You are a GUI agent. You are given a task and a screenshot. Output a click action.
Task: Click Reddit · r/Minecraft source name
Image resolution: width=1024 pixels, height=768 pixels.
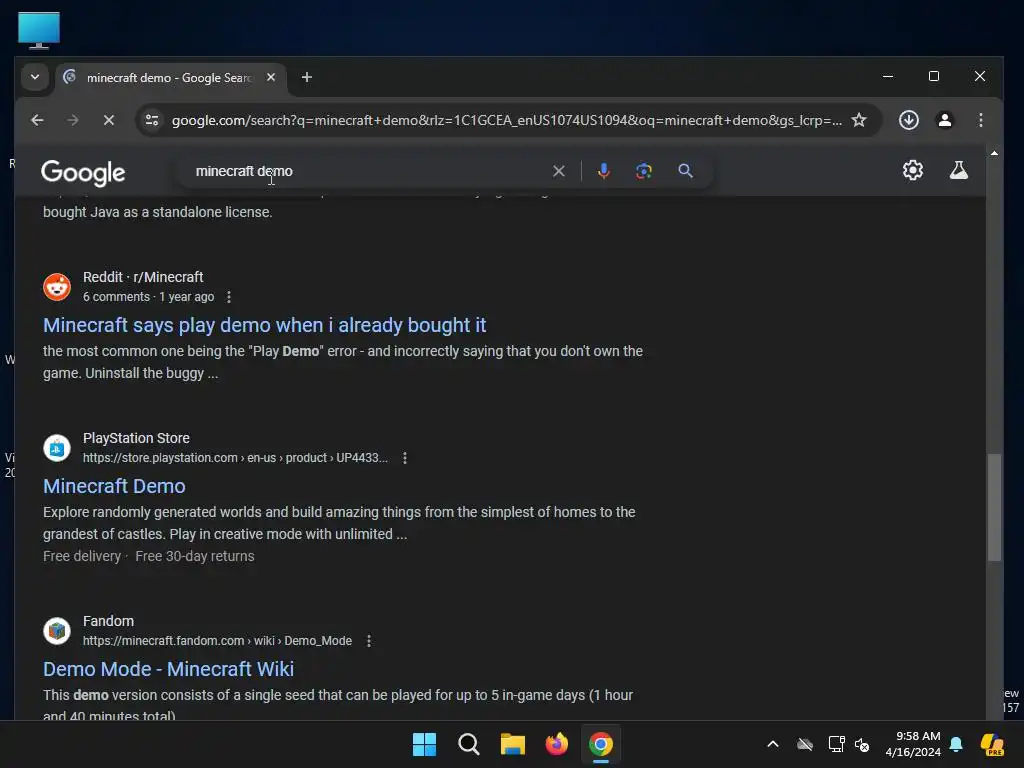[143, 277]
